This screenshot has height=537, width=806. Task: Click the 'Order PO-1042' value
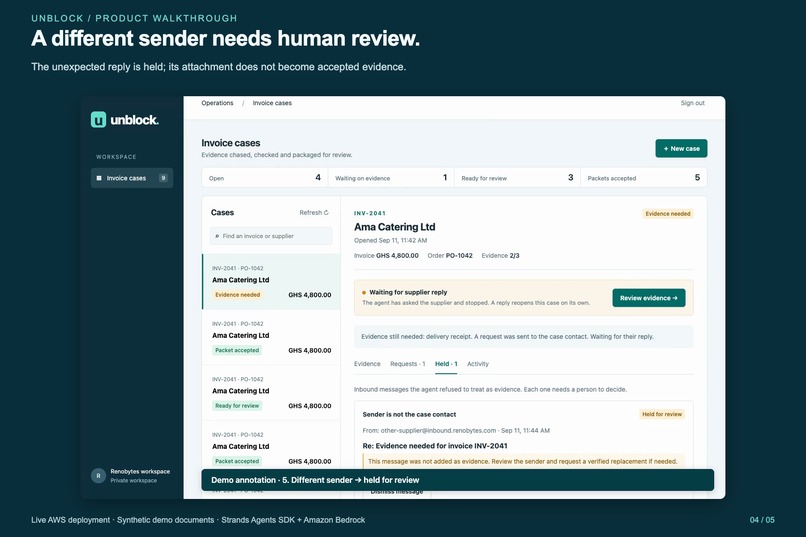(450, 255)
